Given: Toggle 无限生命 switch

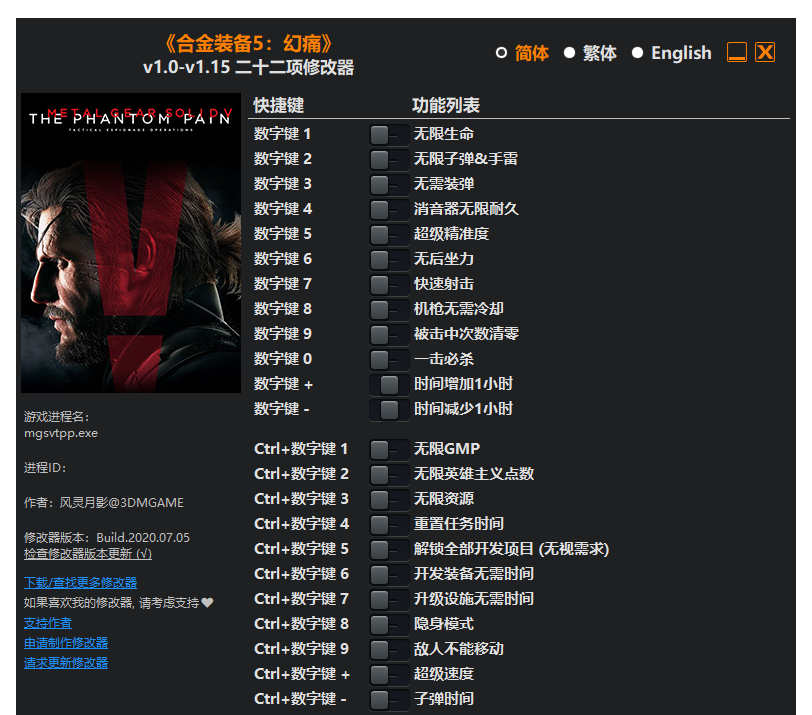Looking at the screenshot, I should 389,135.
